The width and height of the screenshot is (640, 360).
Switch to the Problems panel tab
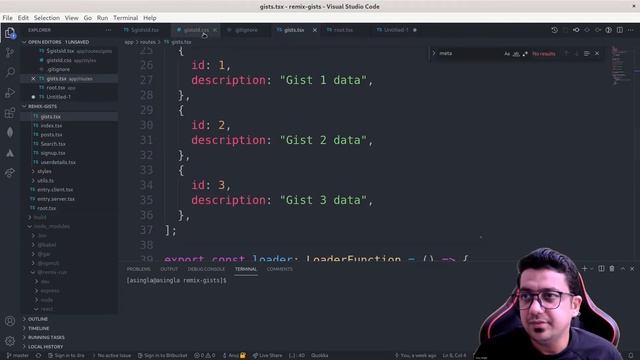tap(138, 269)
